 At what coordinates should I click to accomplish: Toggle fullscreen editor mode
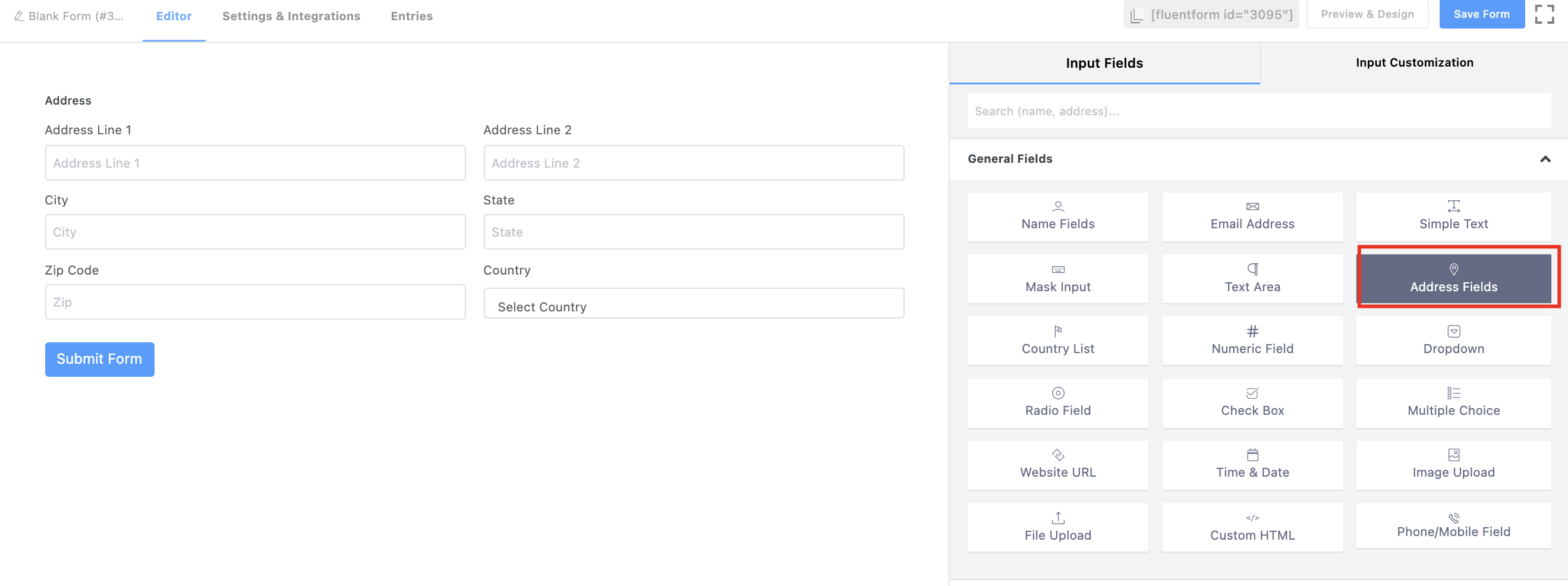(1544, 14)
